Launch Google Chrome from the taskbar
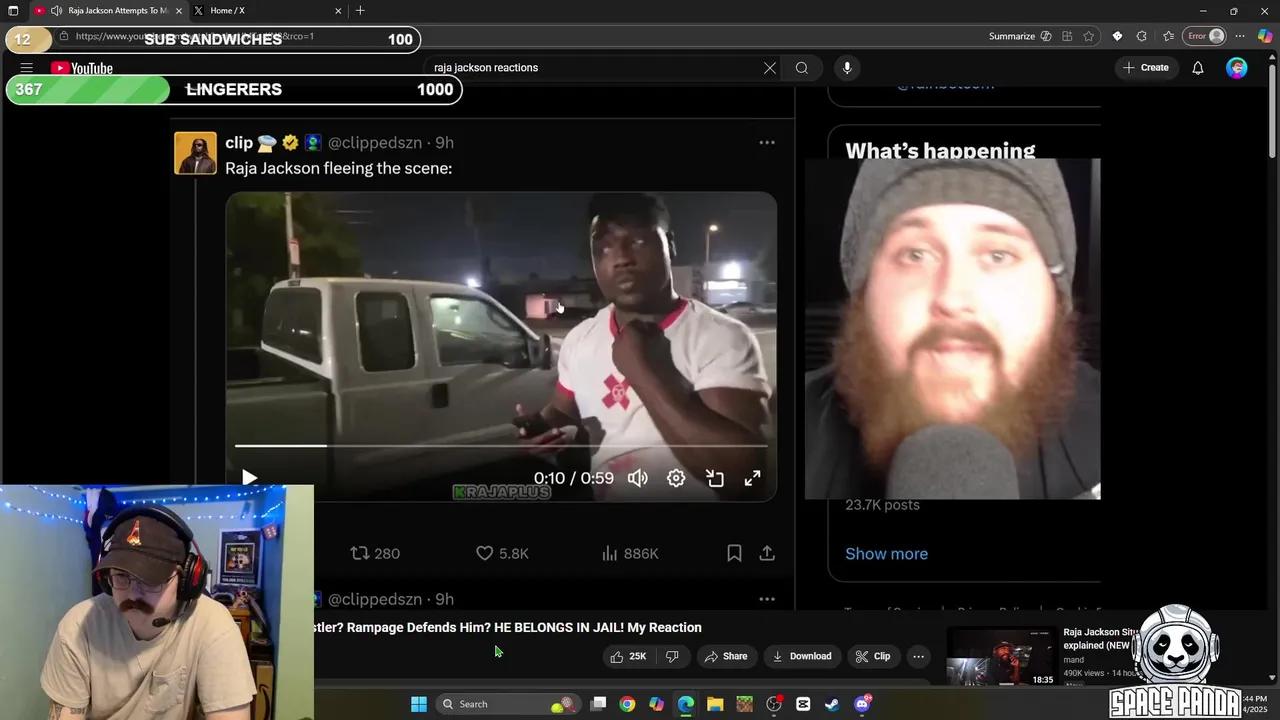1280x720 pixels. (x=627, y=704)
